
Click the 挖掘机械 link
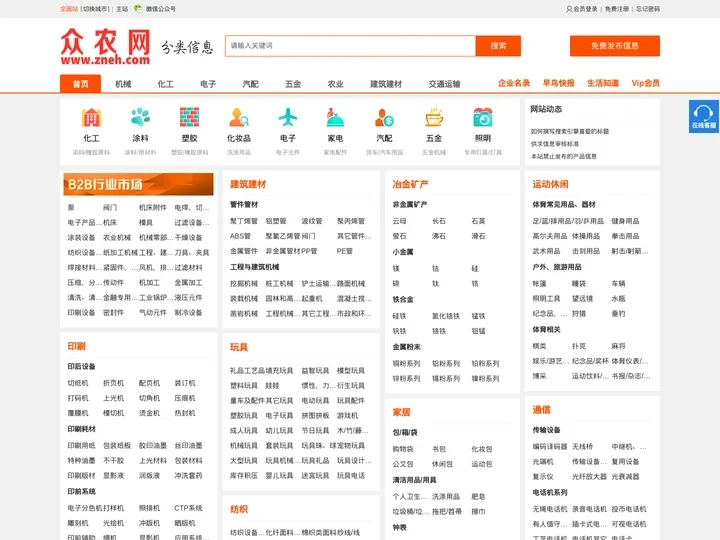(244, 283)
